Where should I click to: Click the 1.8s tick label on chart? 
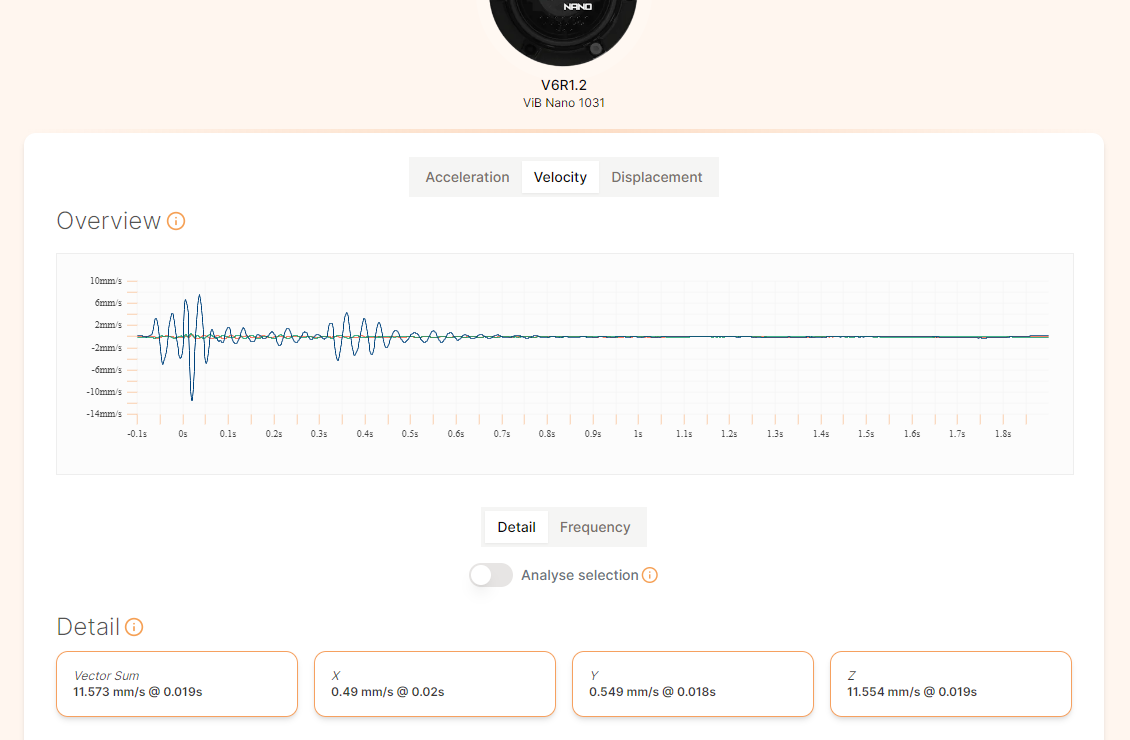point(1003,434)
